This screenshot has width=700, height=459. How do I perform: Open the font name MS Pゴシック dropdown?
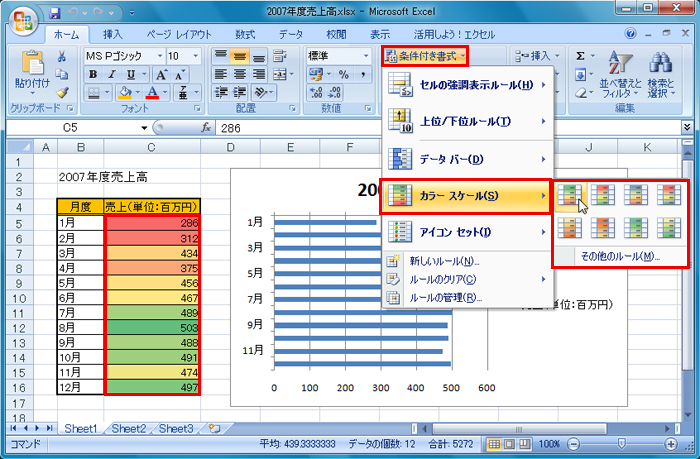[159, 56]
